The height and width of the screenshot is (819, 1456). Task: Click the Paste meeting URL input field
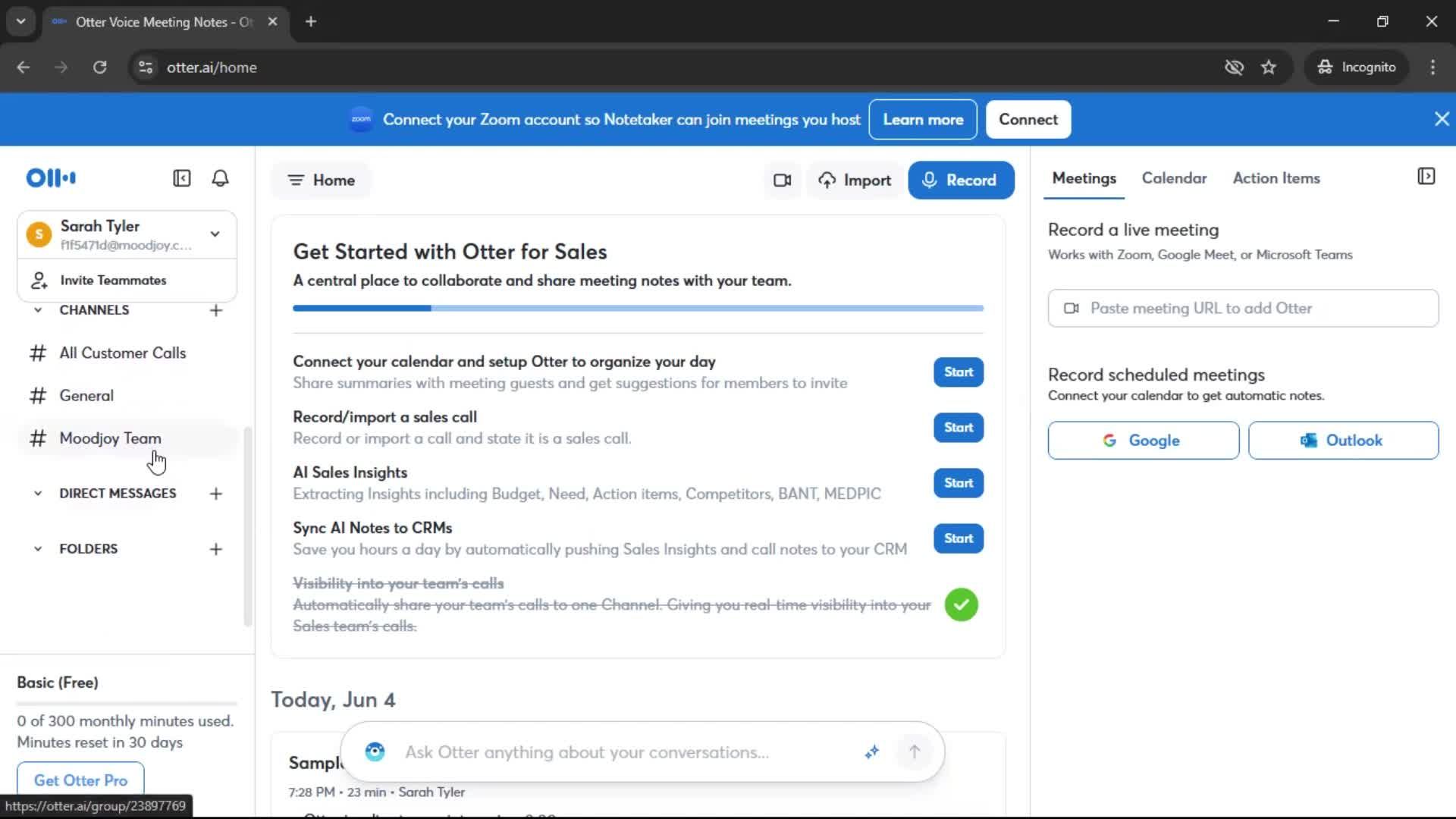click(x=1243, y=309)
